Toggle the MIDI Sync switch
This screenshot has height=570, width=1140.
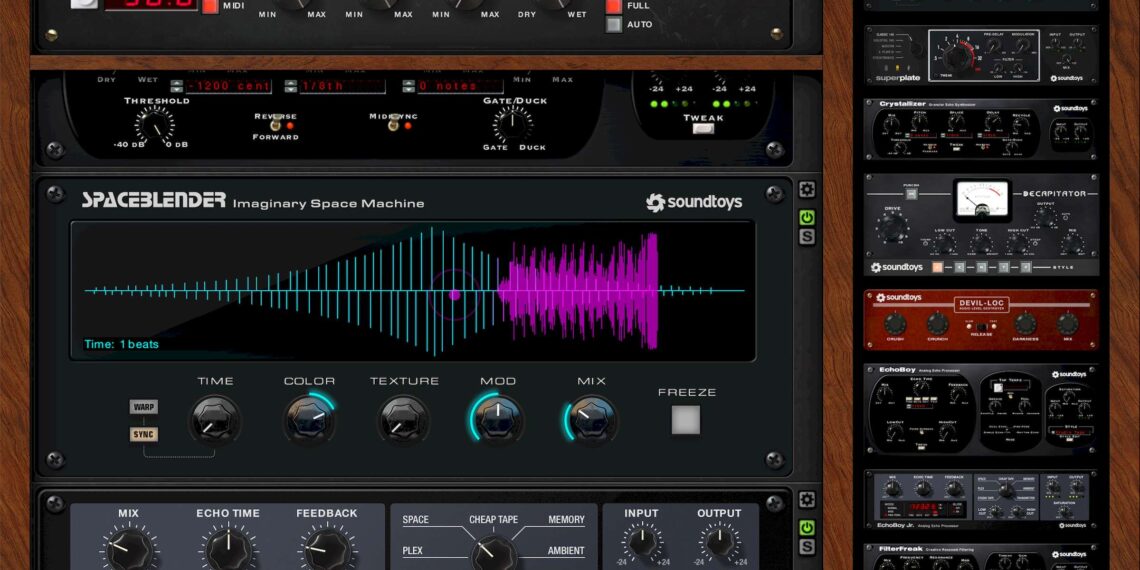(392, 126)
